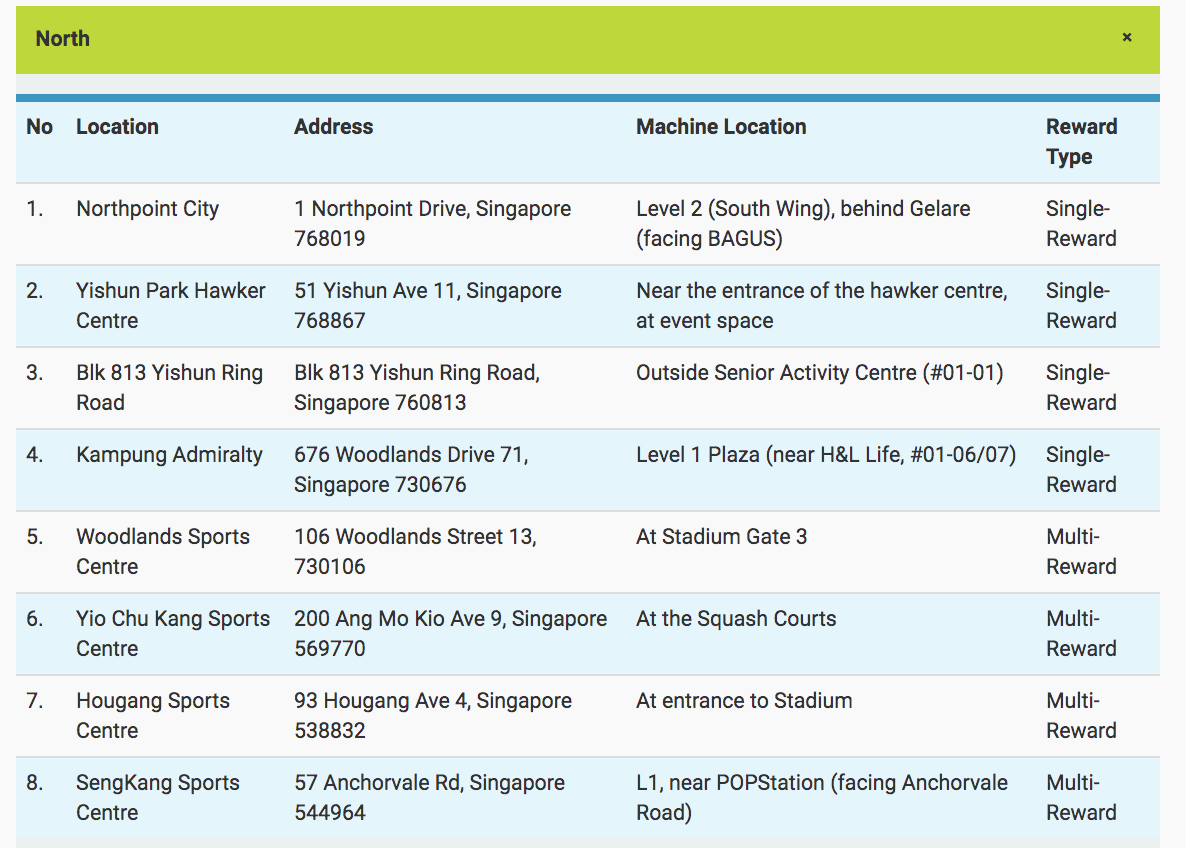Viewport: 1186px width, 848px height.
Task: Select address 1 Northpoint Drive, Singapore 768019
Action: (x=433, y=223)
